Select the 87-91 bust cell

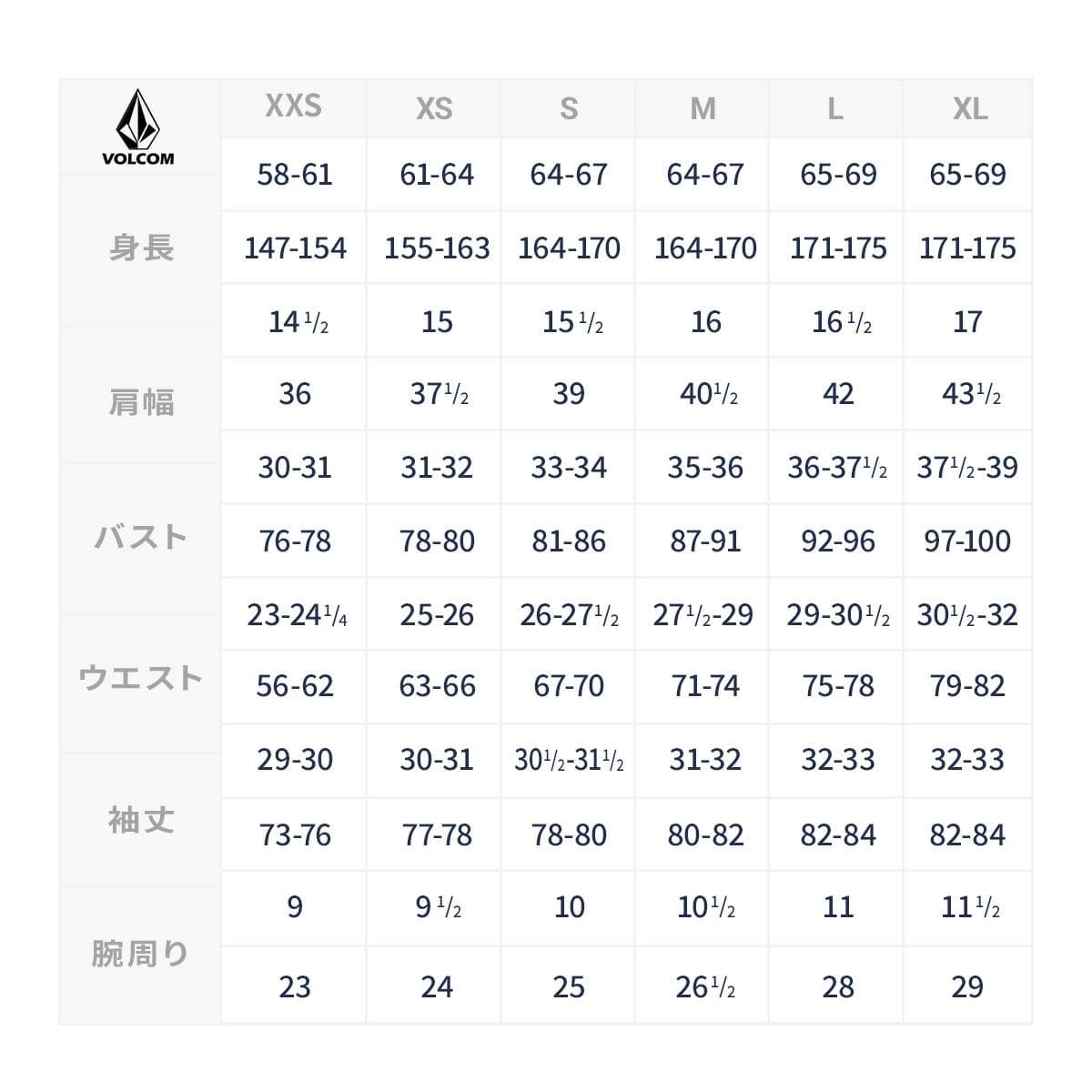coord(705,541)
